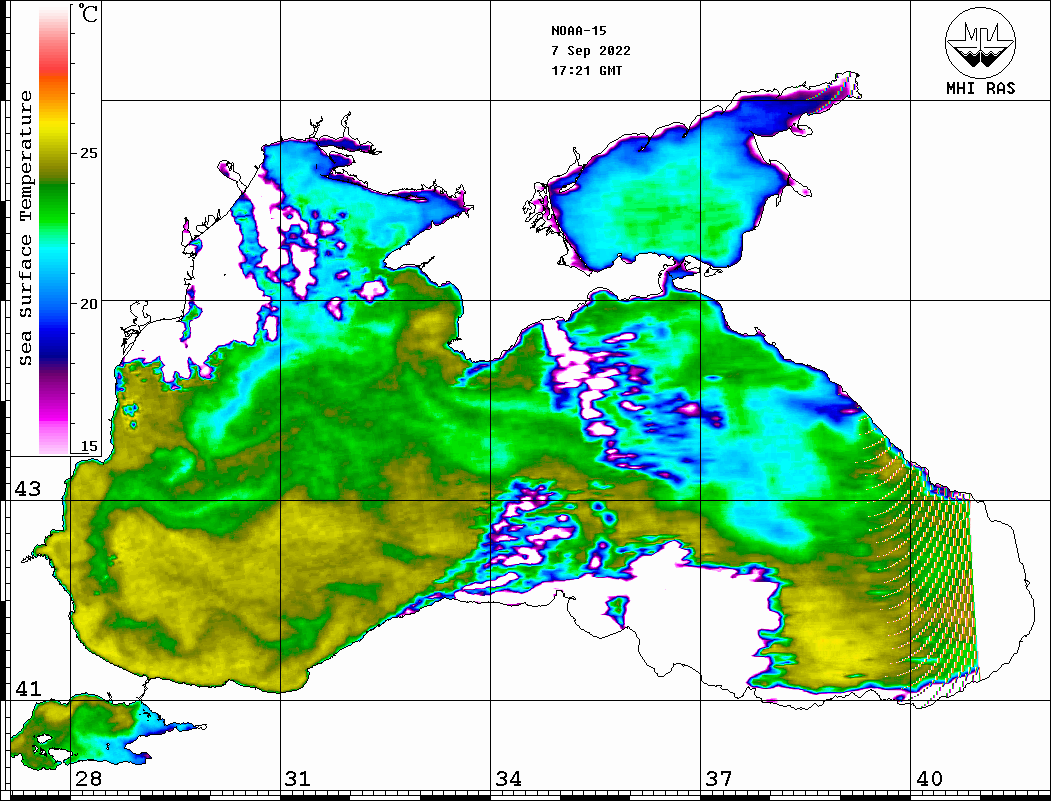Click the MHI RAS logo emblem
This screenshot has width=1051, height=801.
pyautogui.click(x=980, y=42)
